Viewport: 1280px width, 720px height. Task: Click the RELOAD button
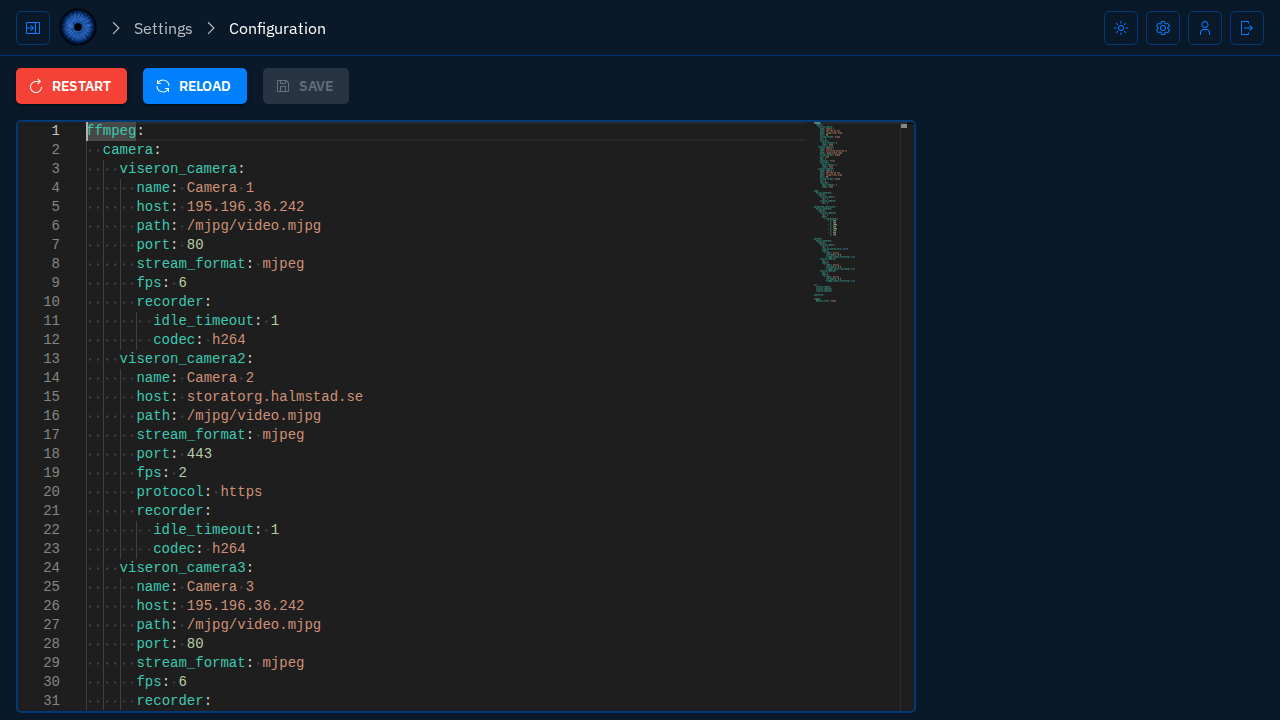195,86
